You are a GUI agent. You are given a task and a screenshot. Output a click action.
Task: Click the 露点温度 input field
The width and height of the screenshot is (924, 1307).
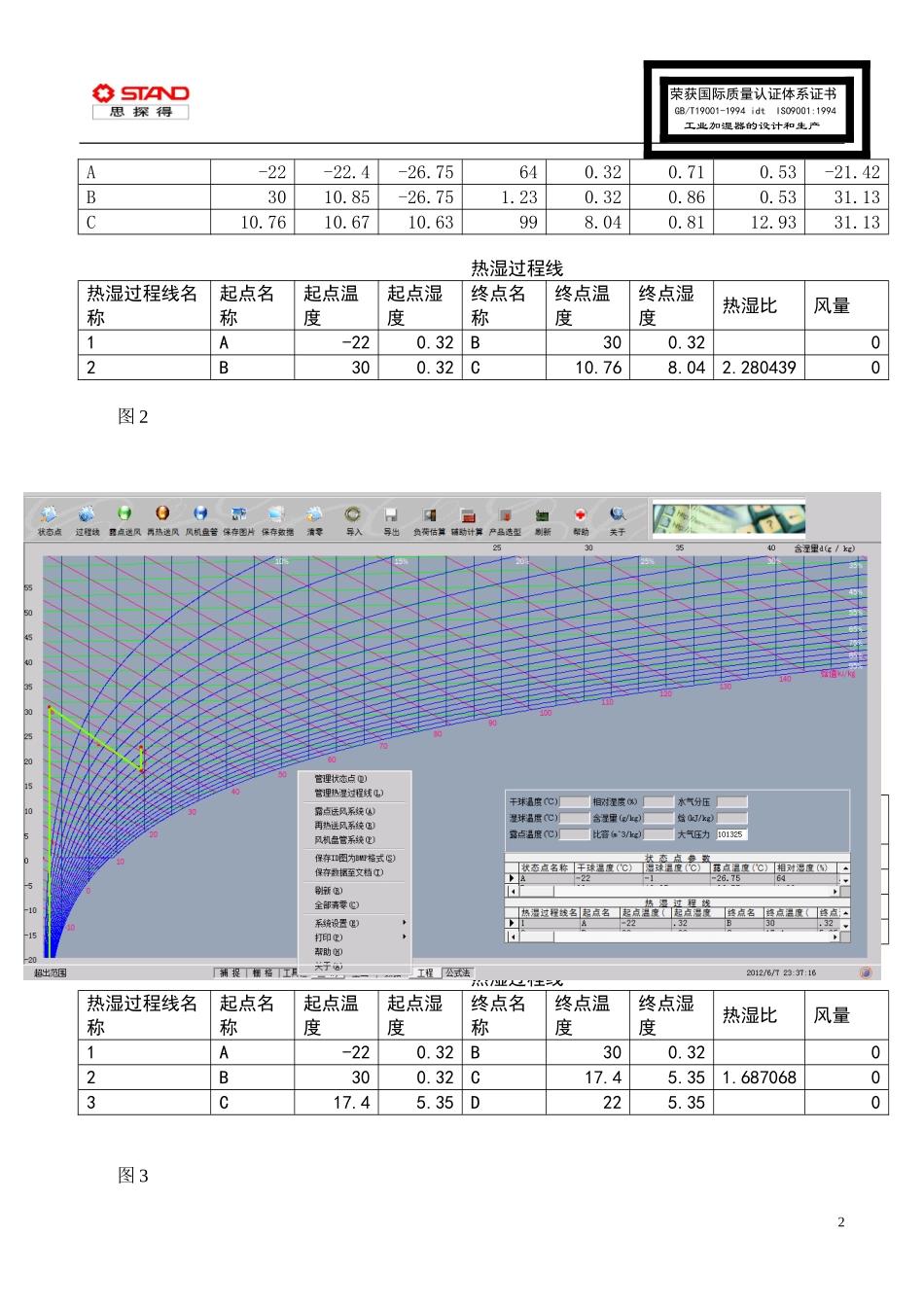point(574,834)
